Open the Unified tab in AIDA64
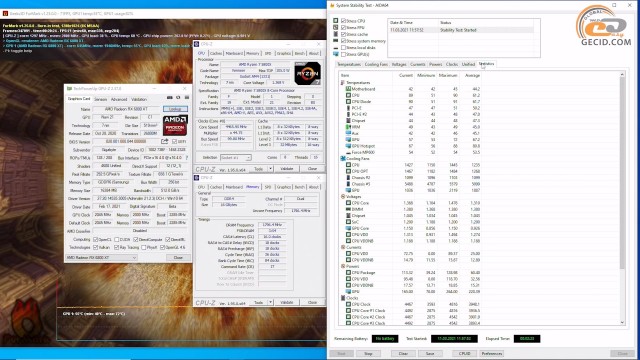Viewport: 640px width, 360px height. [x=468, y=64]
